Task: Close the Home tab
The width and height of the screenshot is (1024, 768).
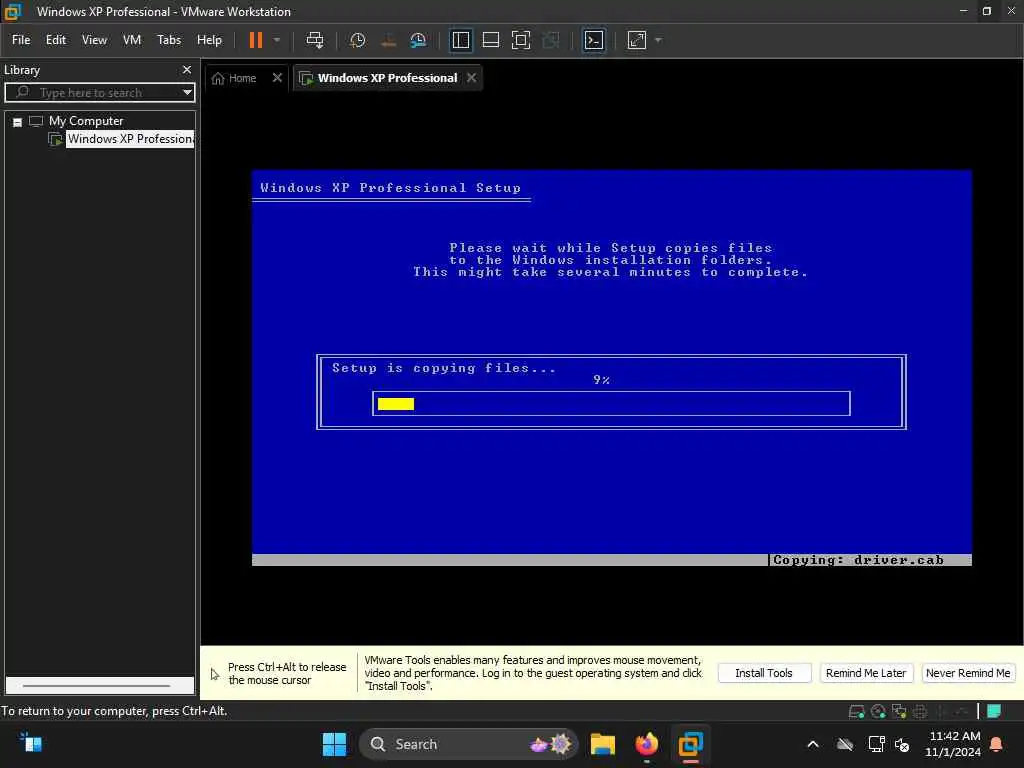Action: click(x=277, y=78)
